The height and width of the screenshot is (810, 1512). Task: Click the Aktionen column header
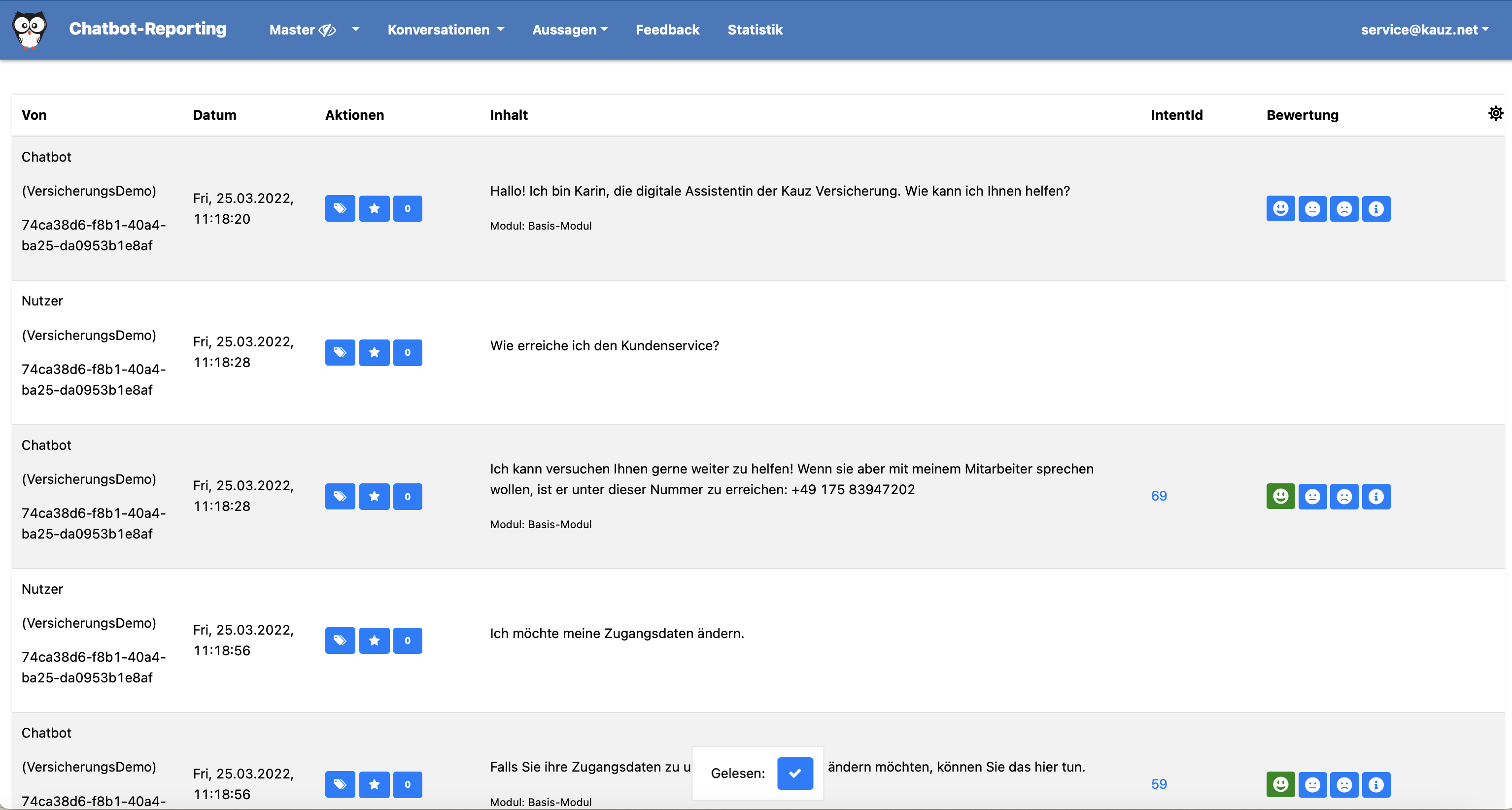click(354, 114)
